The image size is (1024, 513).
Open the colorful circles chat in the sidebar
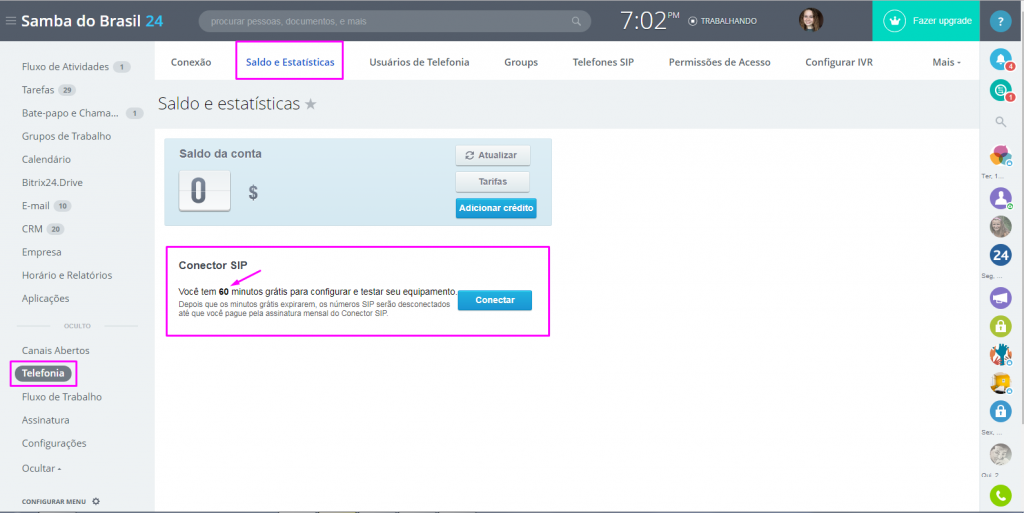tap(1000, 155)
